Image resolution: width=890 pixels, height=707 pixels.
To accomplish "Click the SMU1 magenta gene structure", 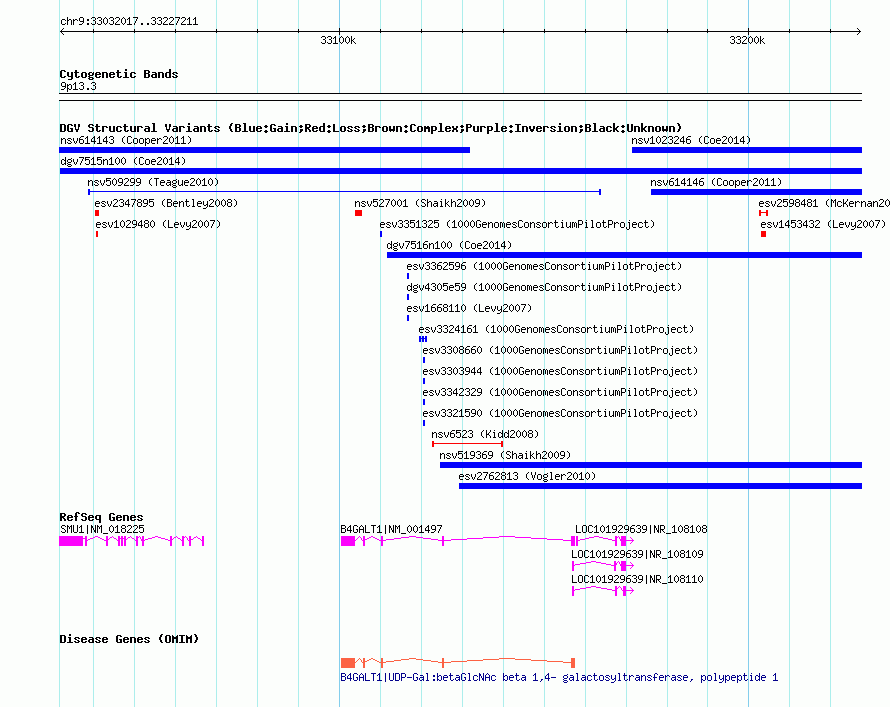I will 132,541.
